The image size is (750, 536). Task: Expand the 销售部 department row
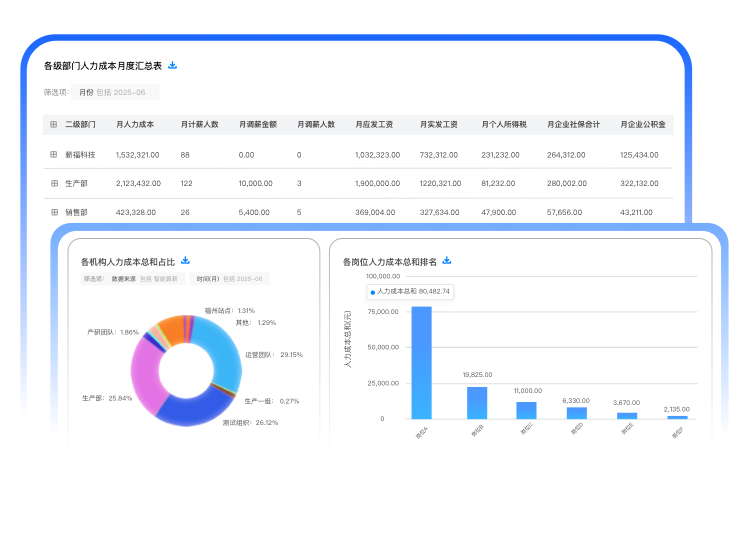pyautogui.click(x=54, y=212)
